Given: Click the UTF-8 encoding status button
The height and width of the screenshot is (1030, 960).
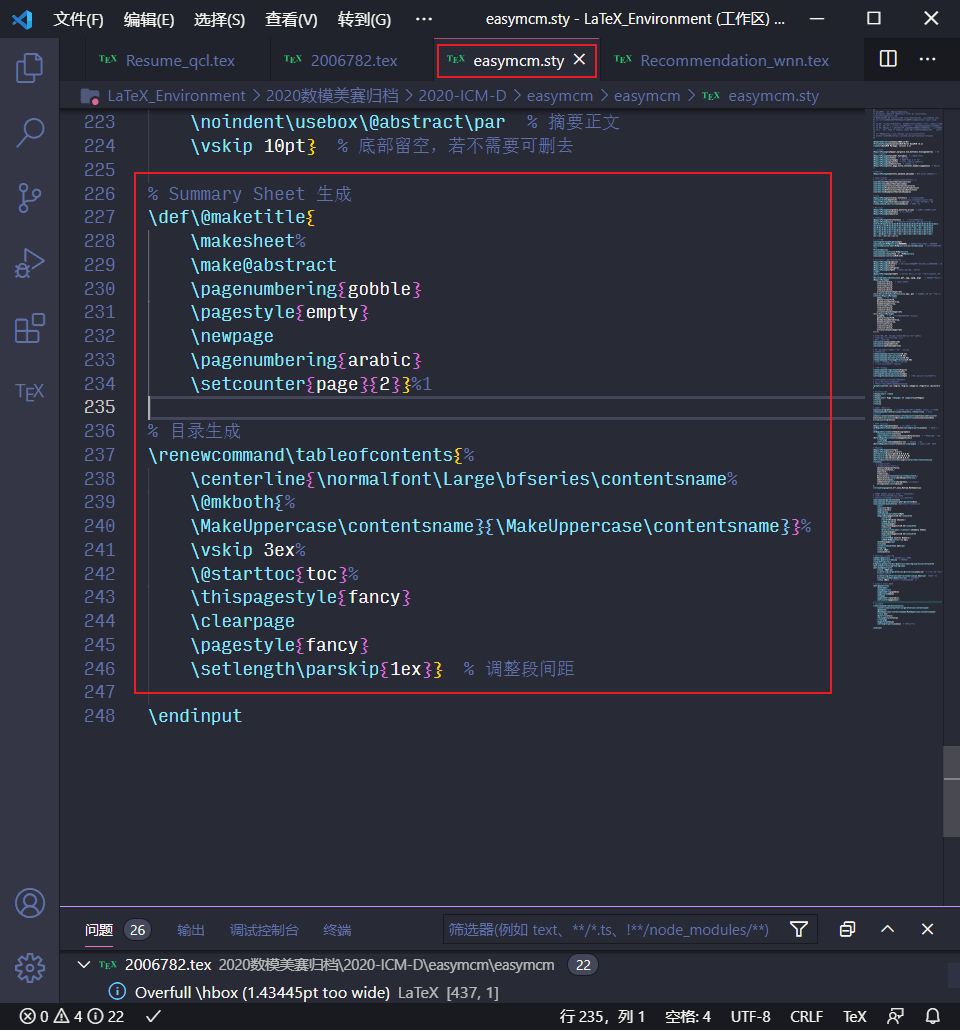Looking at the screenshot, I should (749, 1016).
